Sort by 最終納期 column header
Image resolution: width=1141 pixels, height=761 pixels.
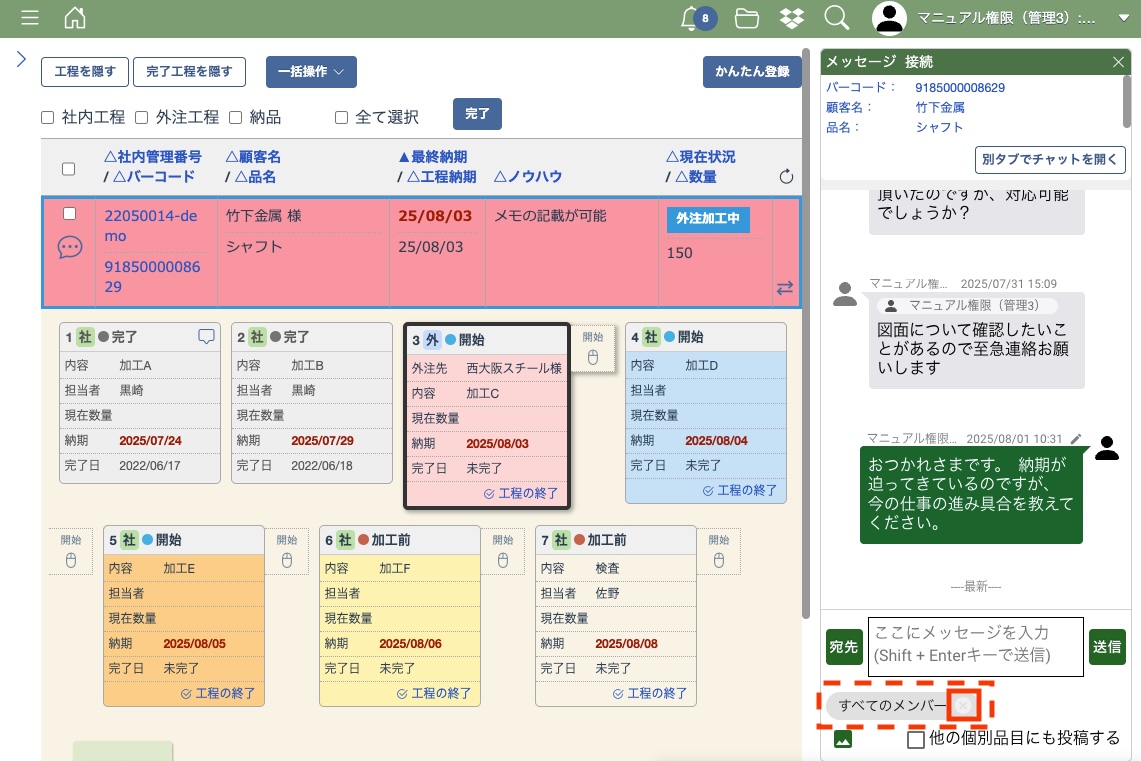[x=432, y=157]
